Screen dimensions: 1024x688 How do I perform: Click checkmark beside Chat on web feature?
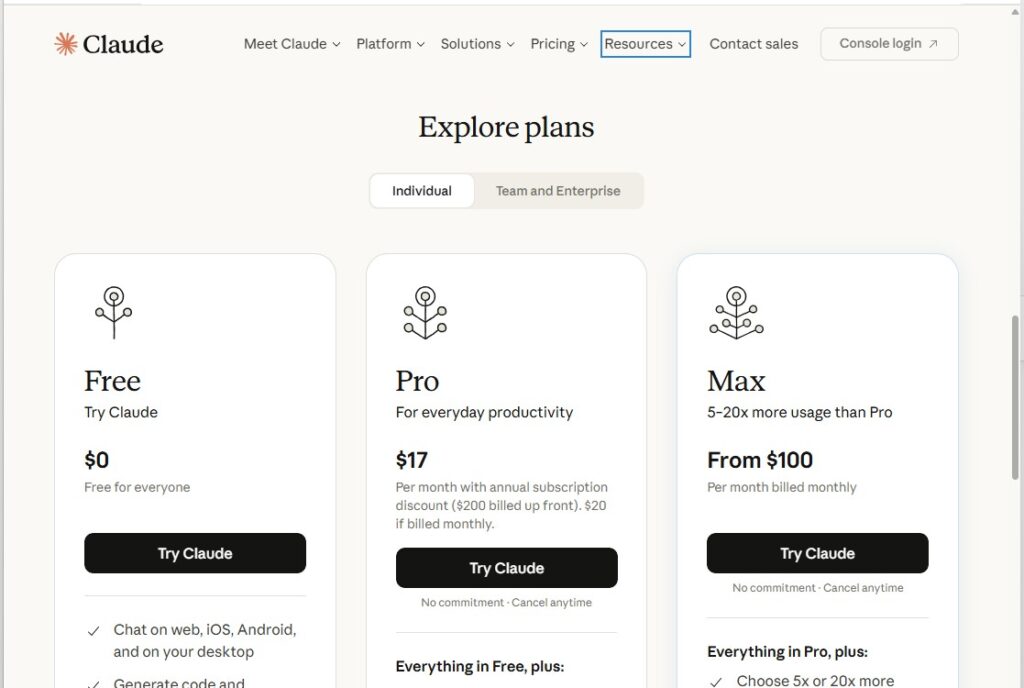(93, 631)
